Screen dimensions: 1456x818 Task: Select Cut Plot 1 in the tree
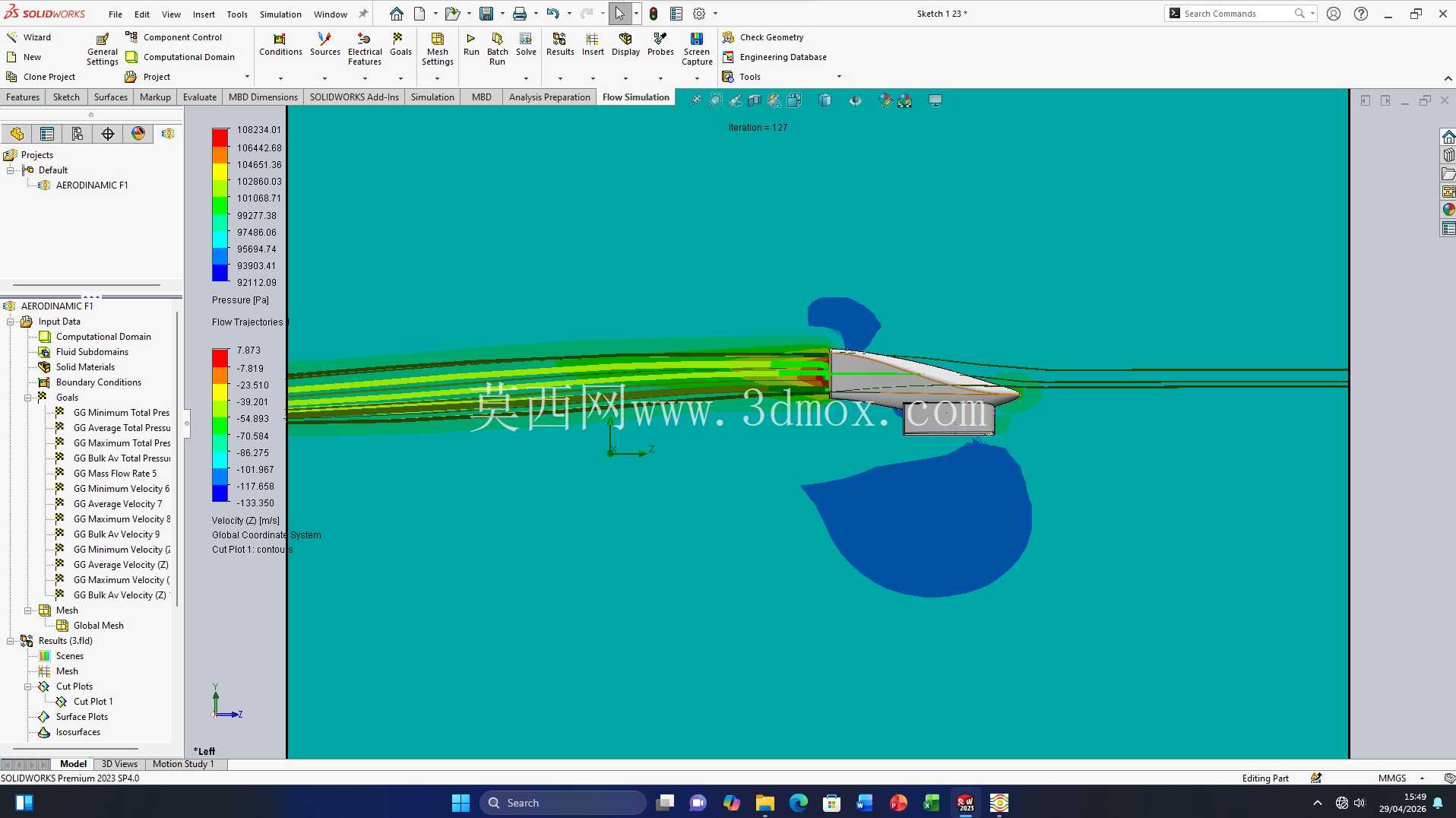click(x=93, y=702)
